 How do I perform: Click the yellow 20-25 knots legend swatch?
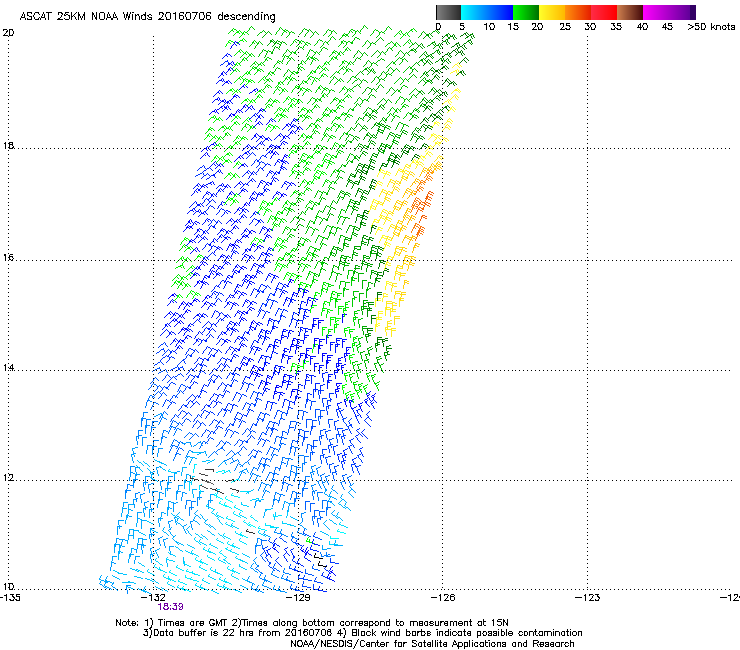click(x=552, y=12)
